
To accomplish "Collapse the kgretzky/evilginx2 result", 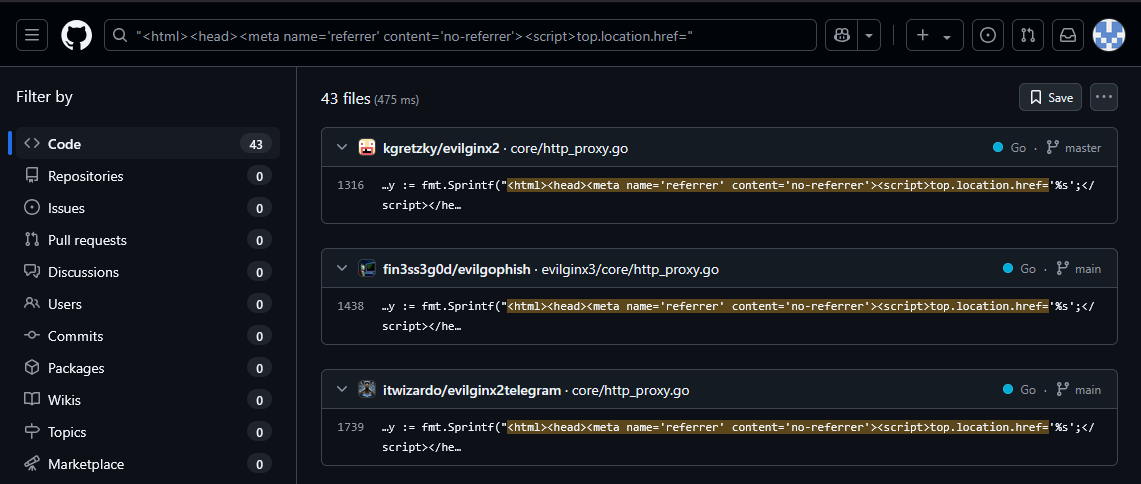I will [341, 148].
